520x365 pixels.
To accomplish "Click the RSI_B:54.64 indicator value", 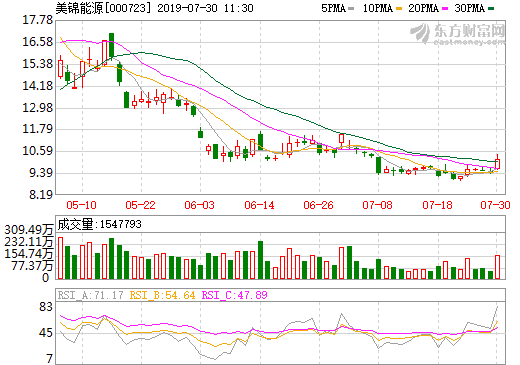I will pyautogui.click(x=162, y=295).
